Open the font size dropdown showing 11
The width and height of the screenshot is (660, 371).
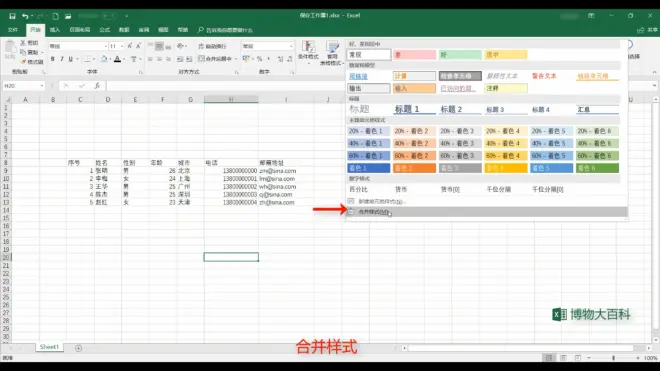(122, 46)
